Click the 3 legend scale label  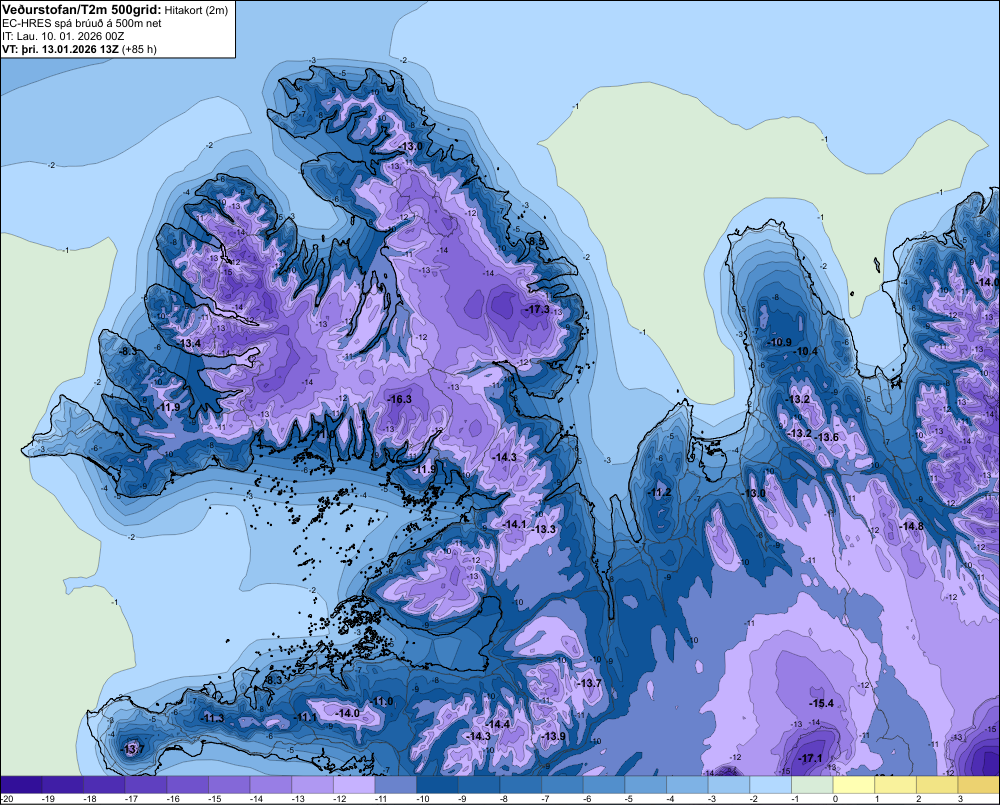(x=960, y=799)
